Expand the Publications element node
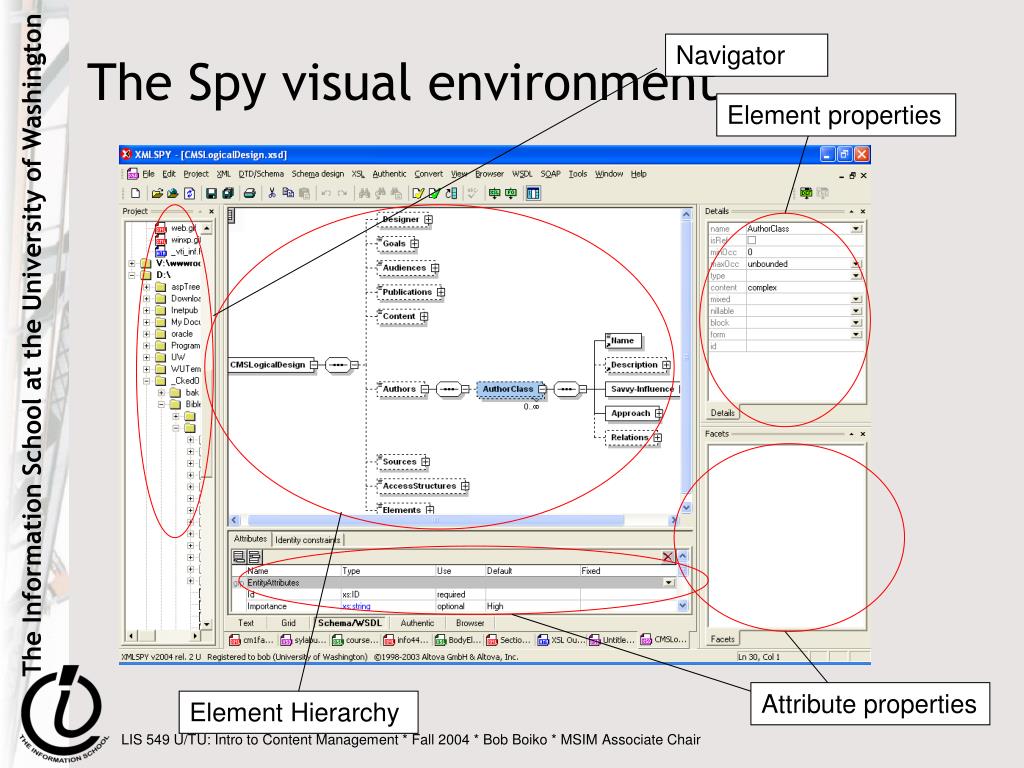This screenshot has height=768, width=1024. (441, 292)
